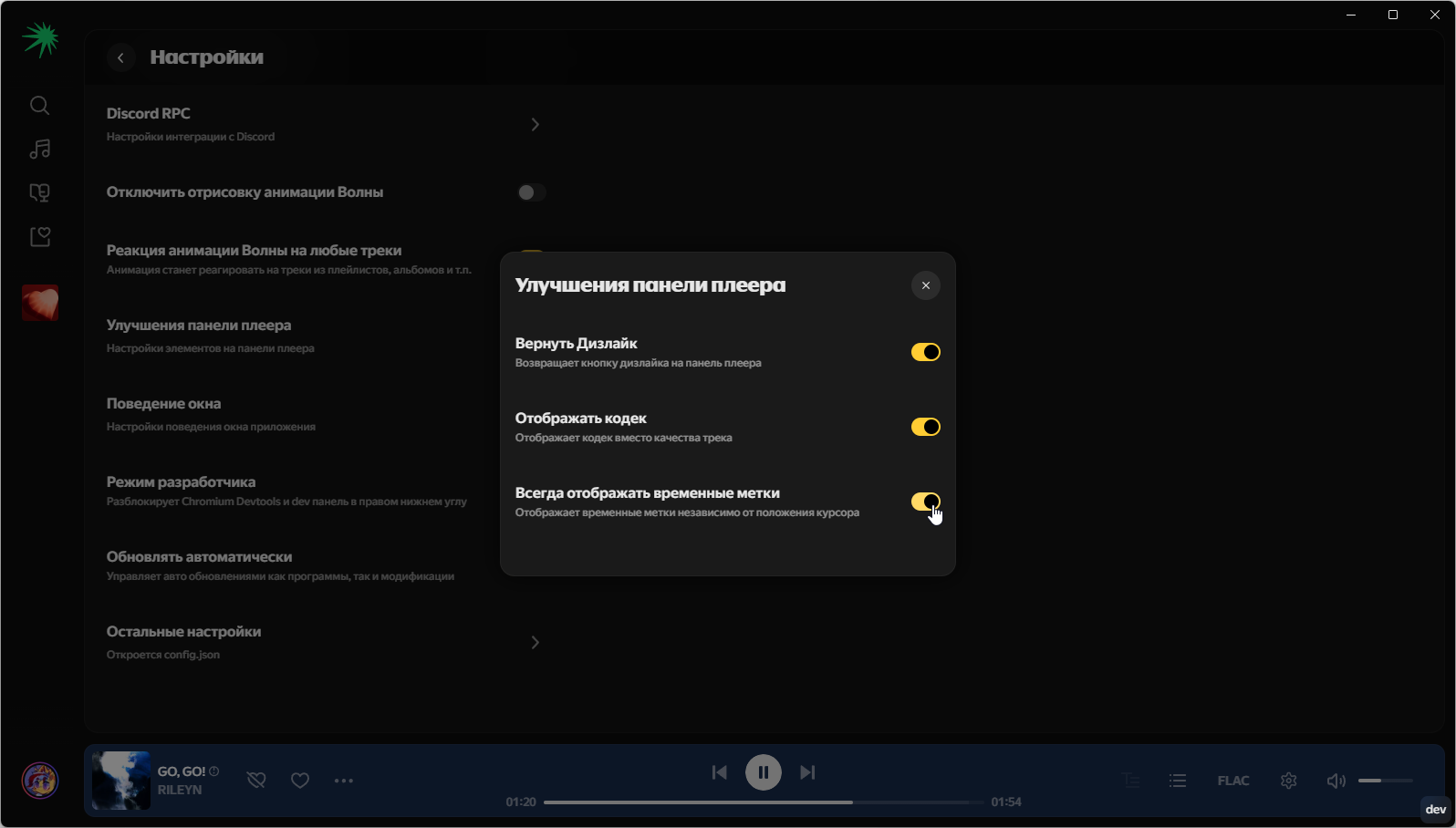Open the play queue list icon
Screen dimensions: 1456x828
coord(1178,781)
